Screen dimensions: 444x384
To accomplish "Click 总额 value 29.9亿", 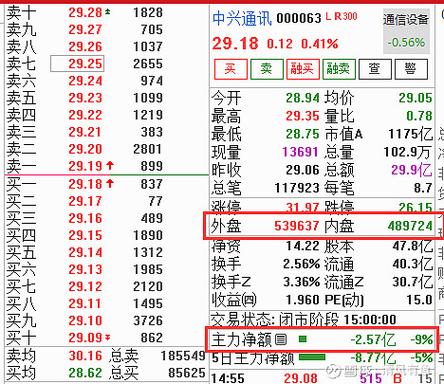I will 412,170.
